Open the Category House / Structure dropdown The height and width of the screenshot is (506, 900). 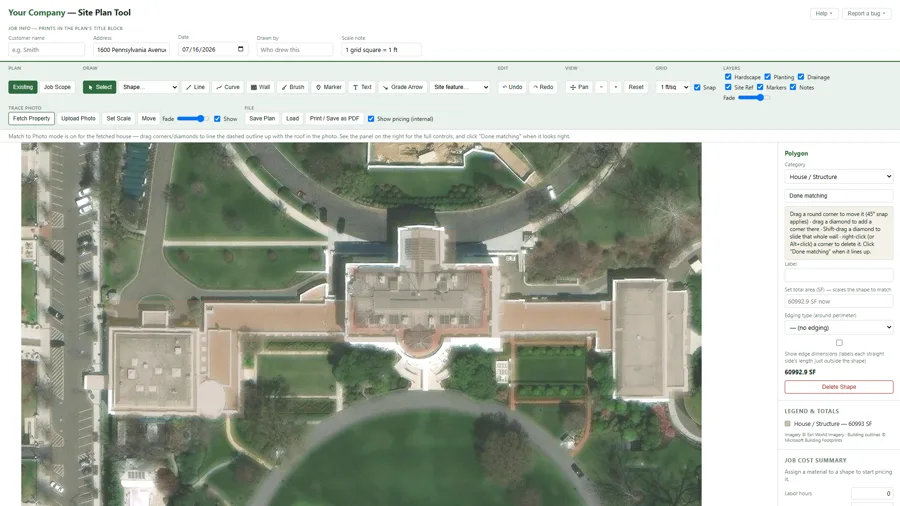pos(839,177)
